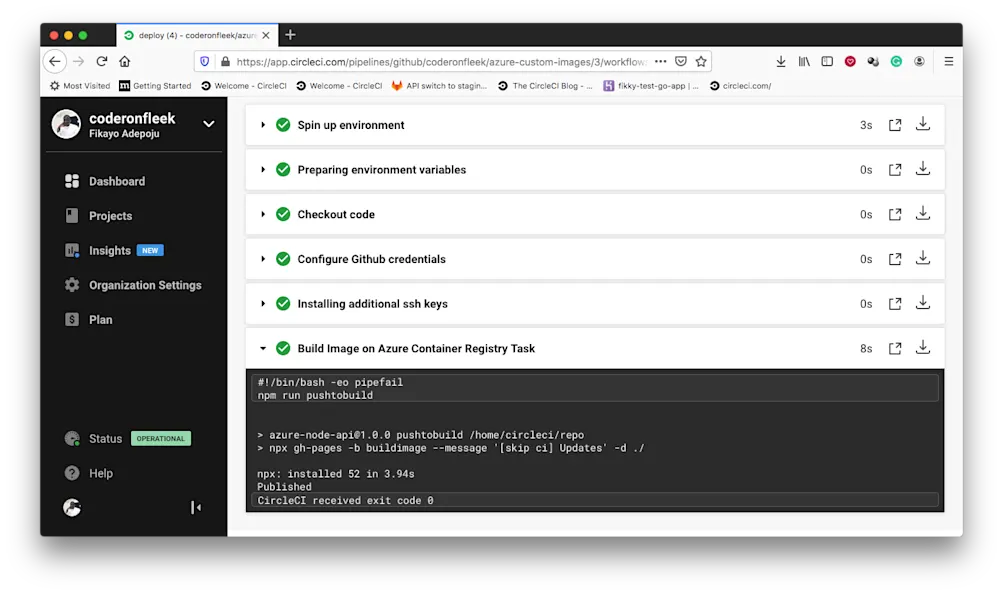Image resolution: width=1003 pixels, height=594 pixels.
Task: Open Checkout code step in new tab
Action: click(894, 215)
